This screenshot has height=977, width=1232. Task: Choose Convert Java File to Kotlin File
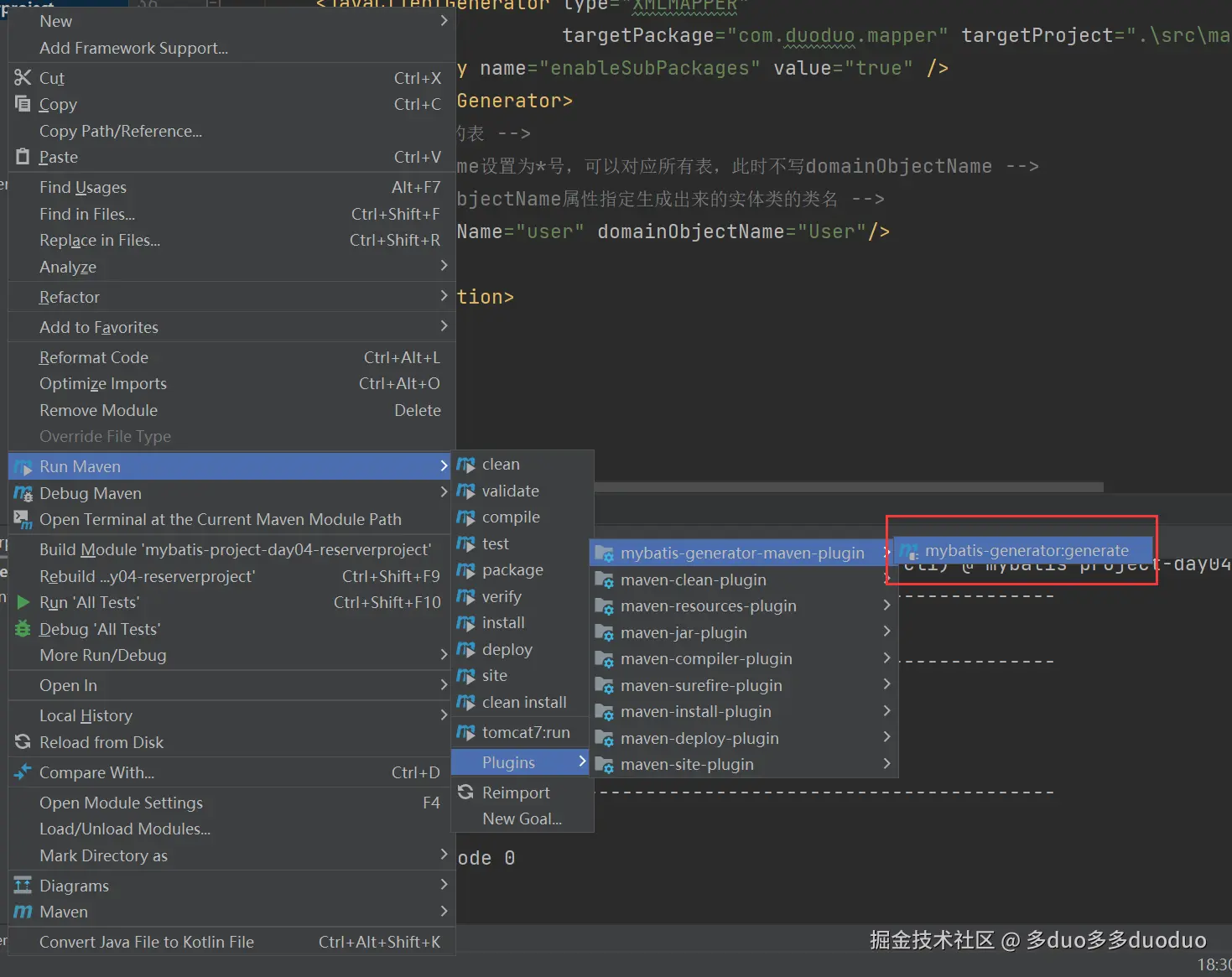pyautogui.click(x=231, y=942)
